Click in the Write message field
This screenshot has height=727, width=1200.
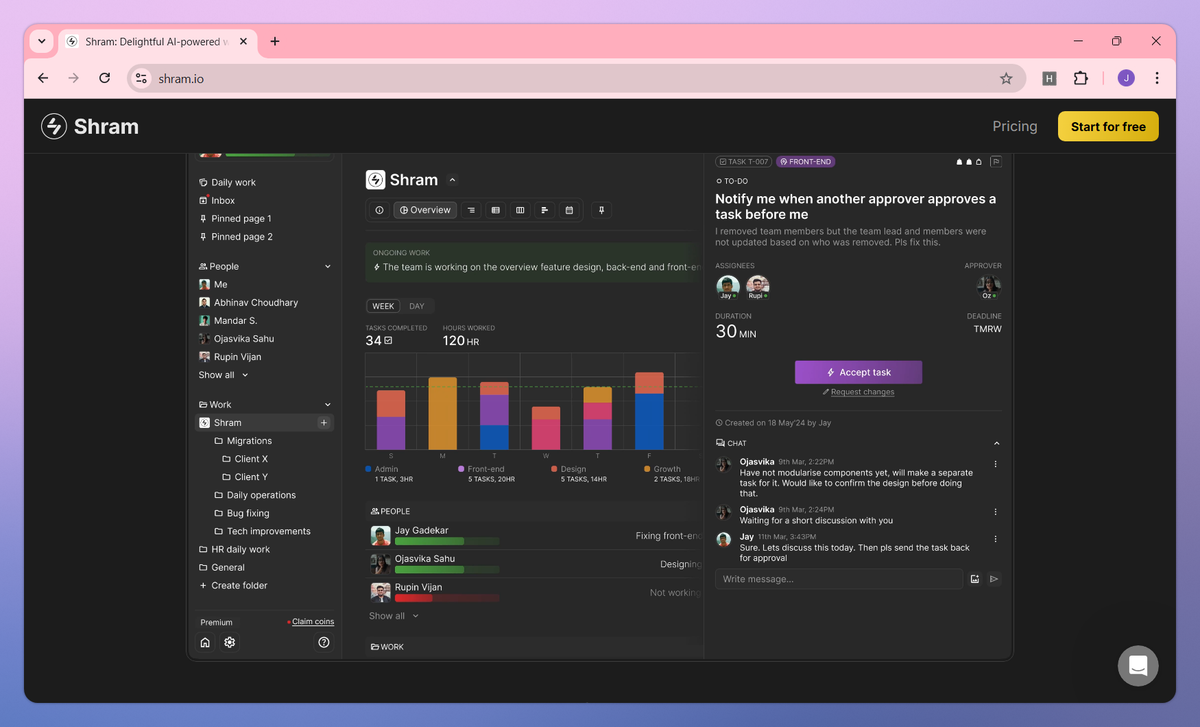coord(838,579)
